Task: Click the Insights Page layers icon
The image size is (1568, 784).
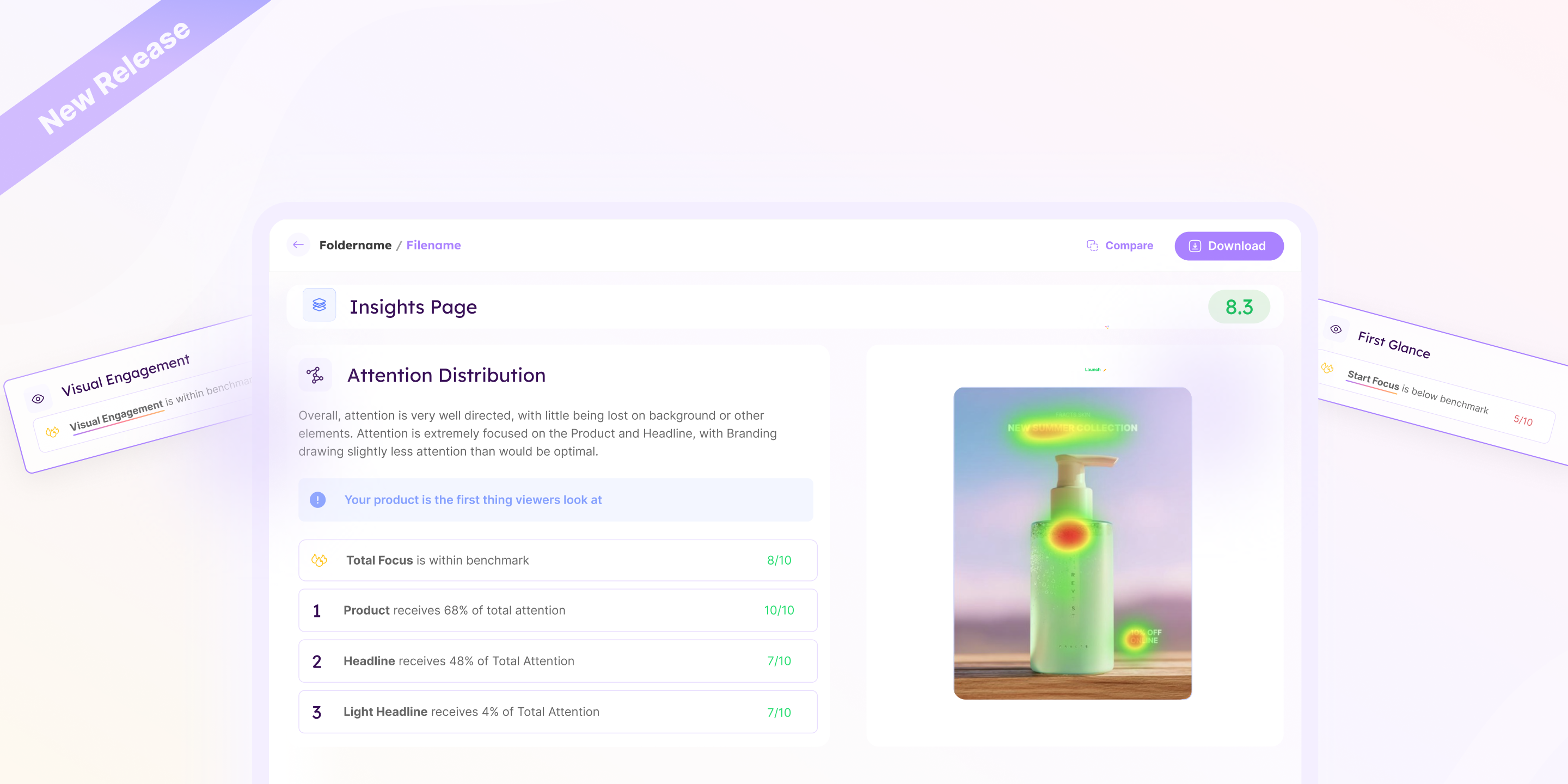Action: pos(319,305)
